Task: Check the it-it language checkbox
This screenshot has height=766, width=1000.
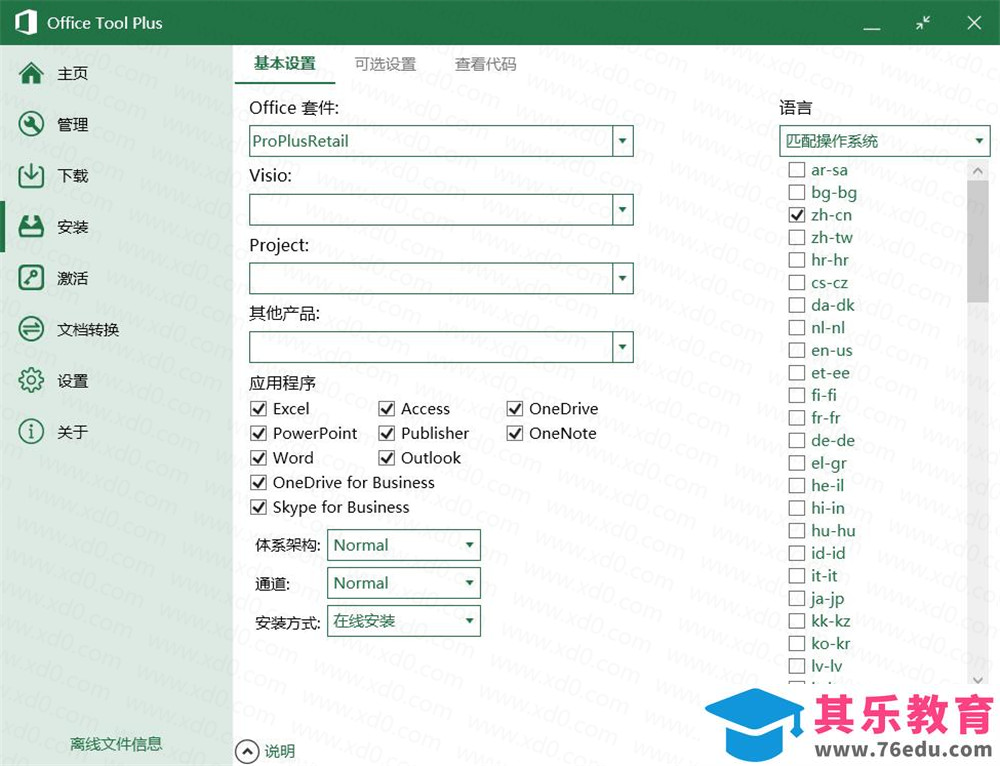Action: tap(797, 576)
